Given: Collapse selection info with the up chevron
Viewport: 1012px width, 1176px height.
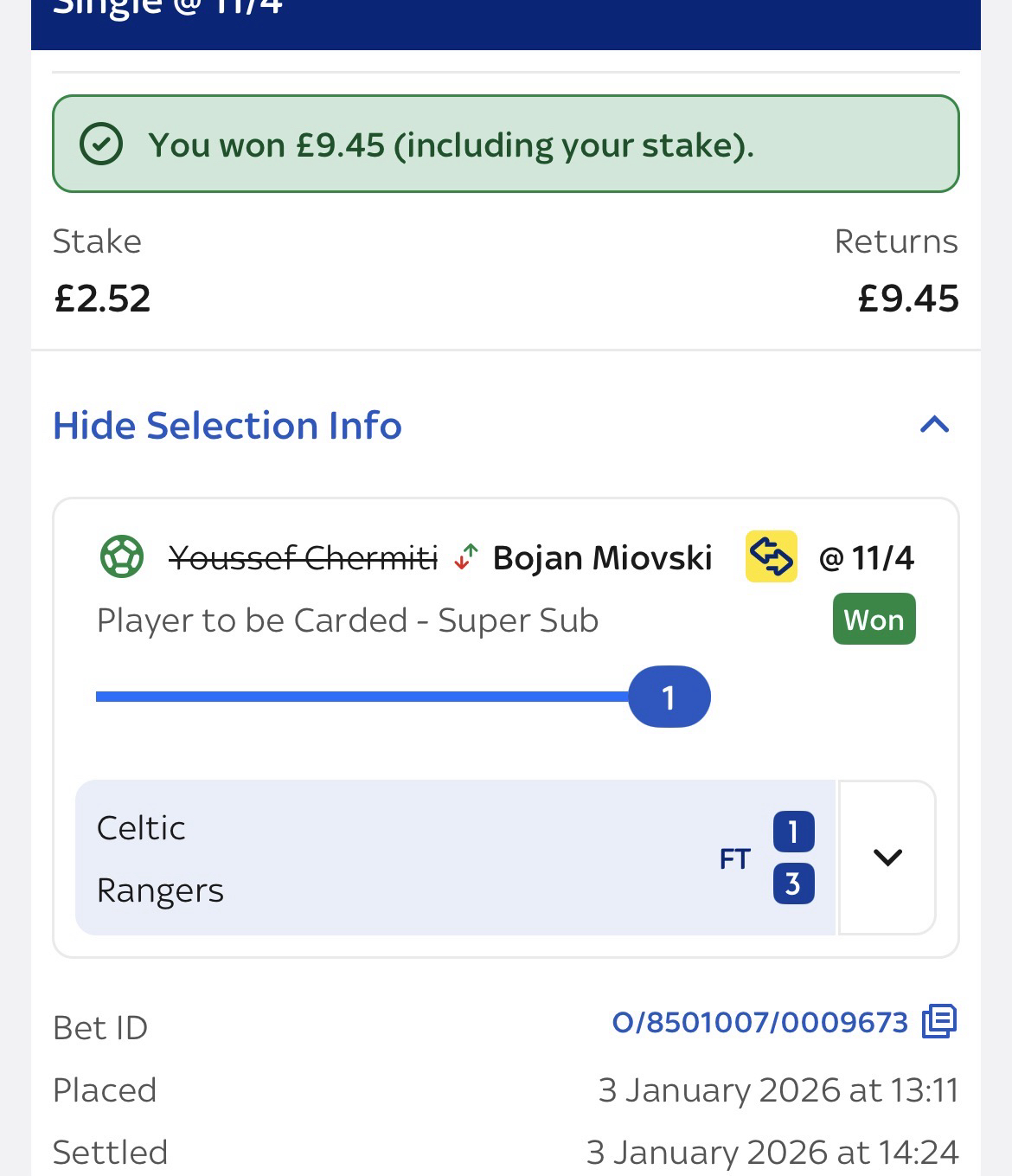Looking at the screenshot, I should pyautogui.click(x=934, y=425).
